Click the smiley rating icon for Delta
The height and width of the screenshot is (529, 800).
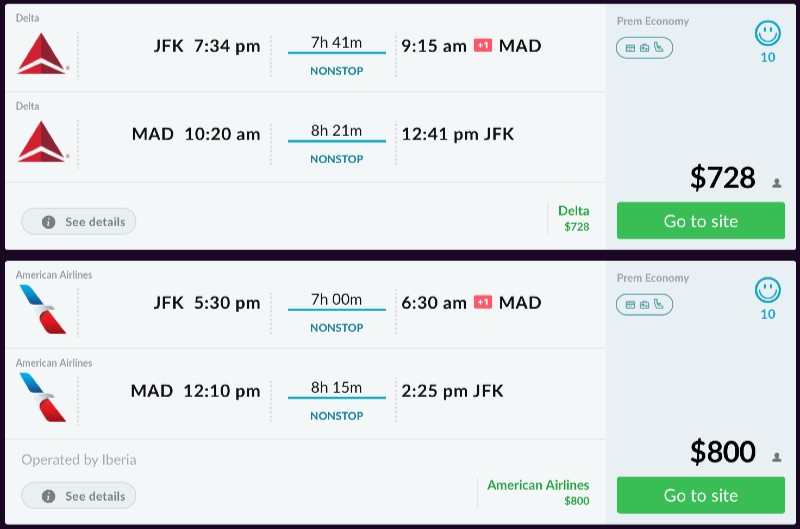tap(767, 35)
